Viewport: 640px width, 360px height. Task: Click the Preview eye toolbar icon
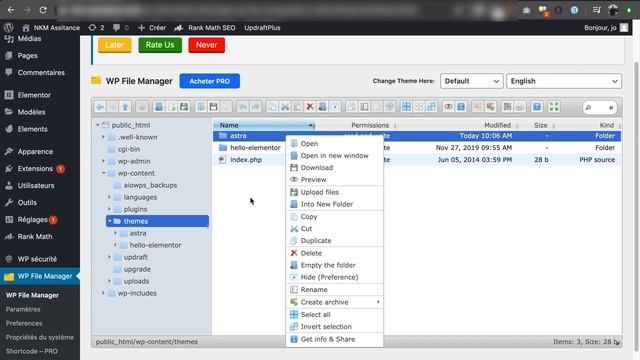[x=448, y=107]
